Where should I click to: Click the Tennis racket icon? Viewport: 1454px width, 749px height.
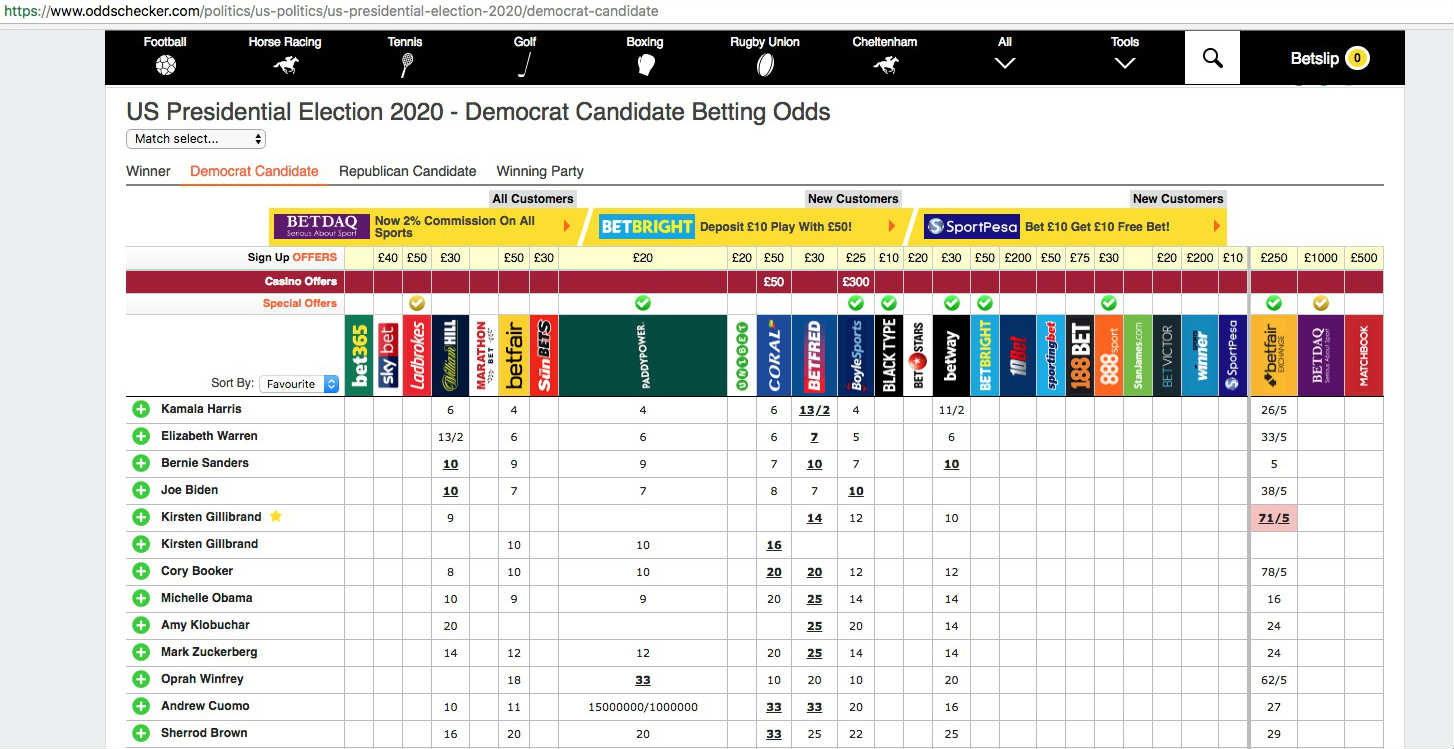tap(405, 66)
